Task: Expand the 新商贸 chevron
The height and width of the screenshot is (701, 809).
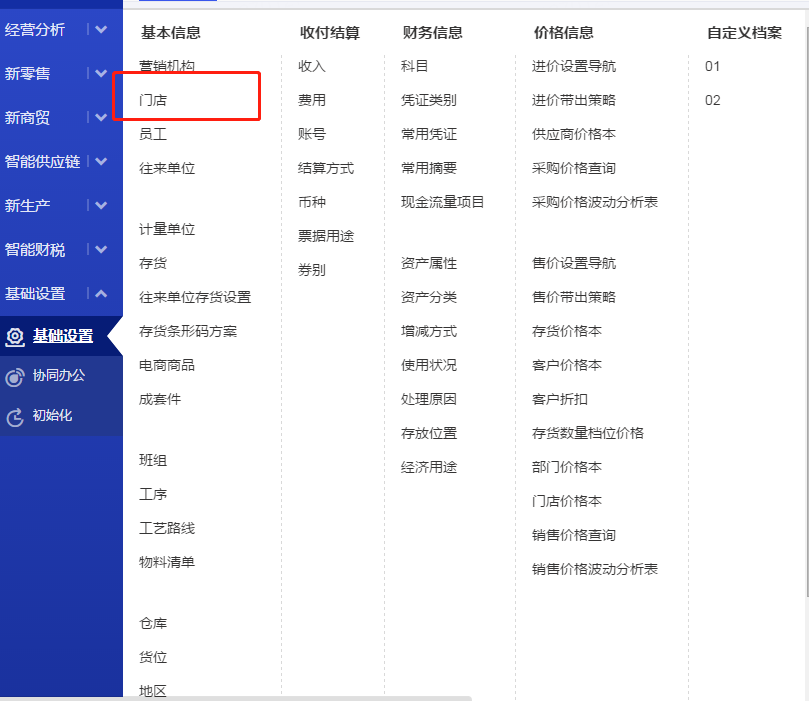Action: coord(101,117)
